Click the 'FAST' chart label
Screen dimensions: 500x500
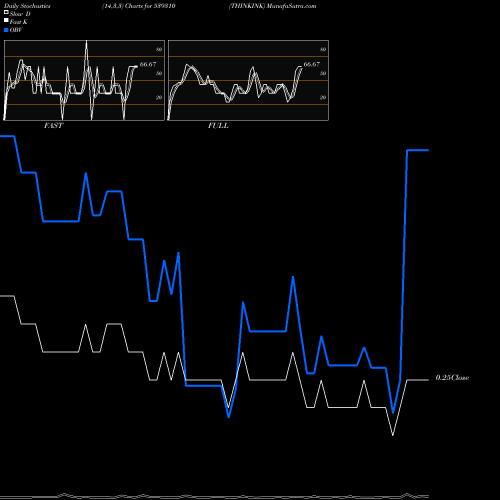tap(53, 126)
